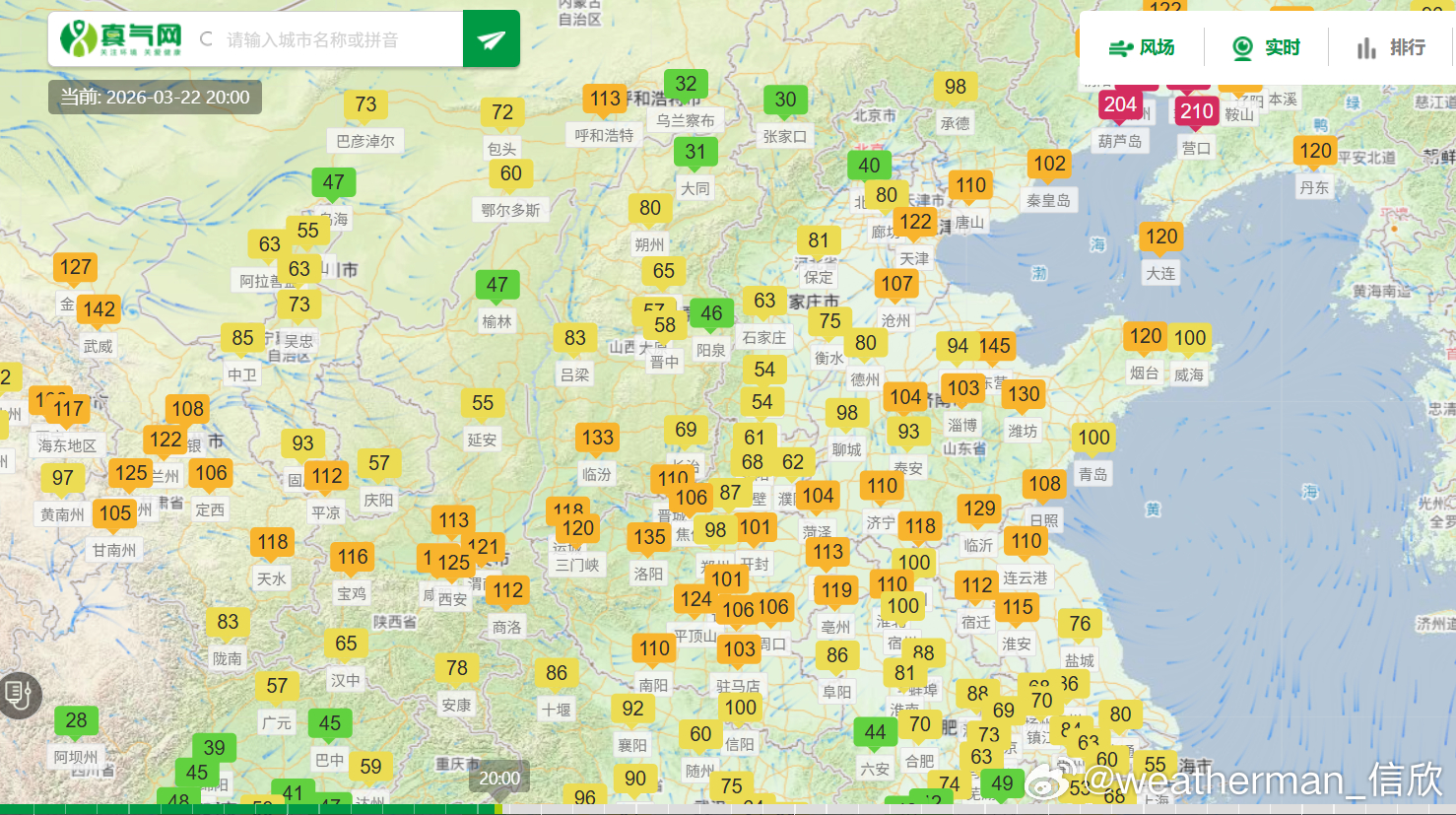Screen dimensions: 1456x815
Task: Click the current time label 2026-03-22 20:00
Action: point(155,97)
